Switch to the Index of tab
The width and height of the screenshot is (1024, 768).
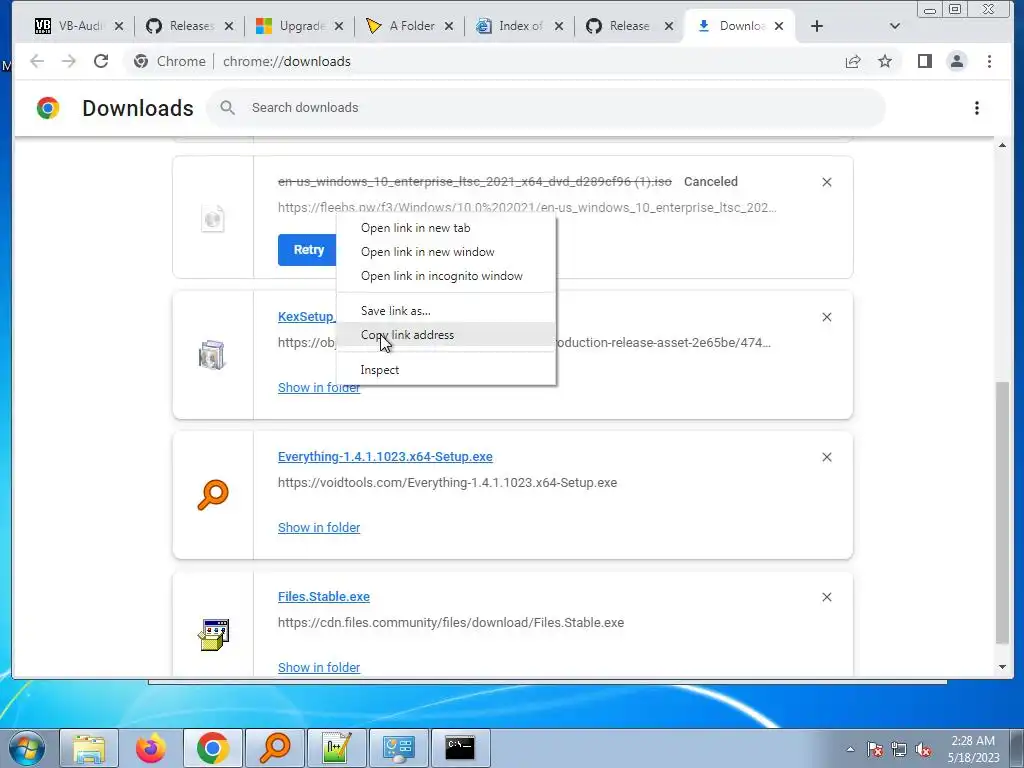(510, 26)
